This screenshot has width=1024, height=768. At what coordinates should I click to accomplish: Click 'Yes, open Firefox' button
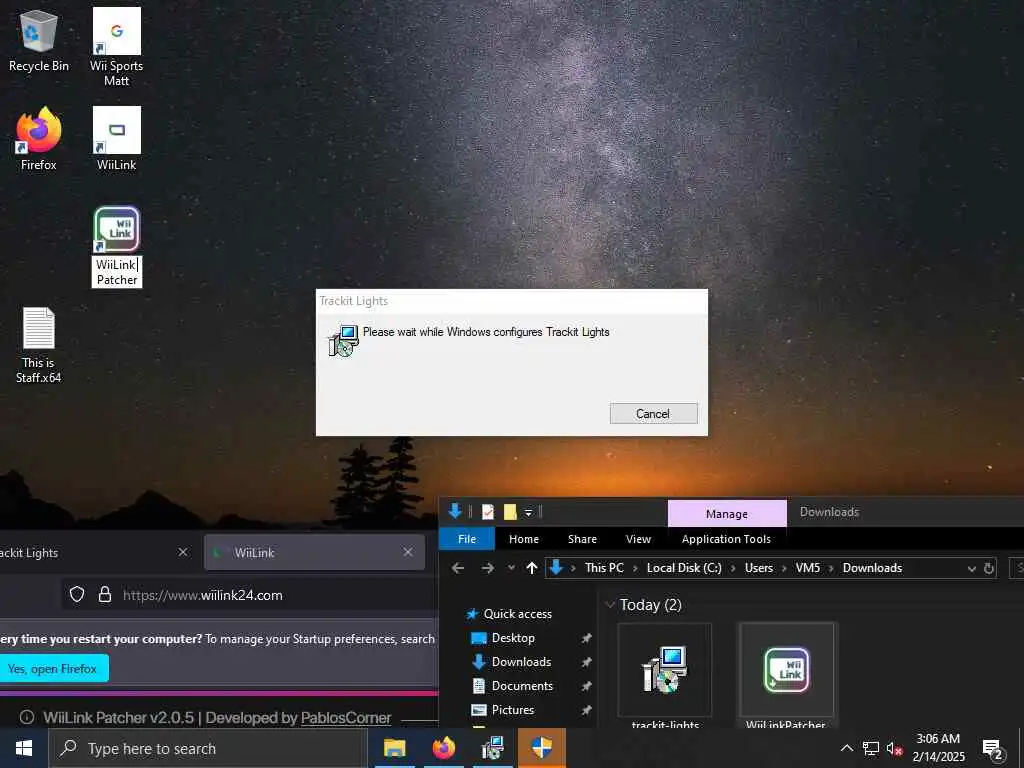click(x=54, y=669)
